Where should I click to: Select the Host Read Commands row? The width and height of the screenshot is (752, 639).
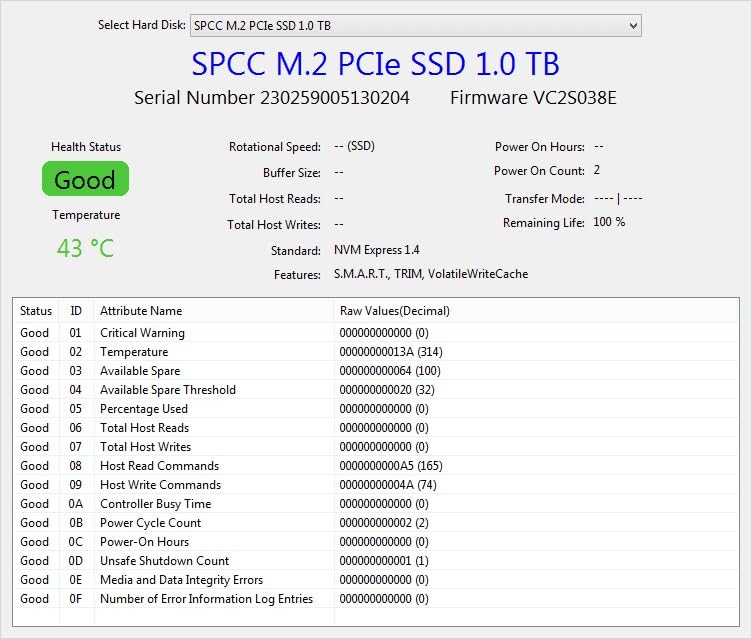[x=376, y=466]
